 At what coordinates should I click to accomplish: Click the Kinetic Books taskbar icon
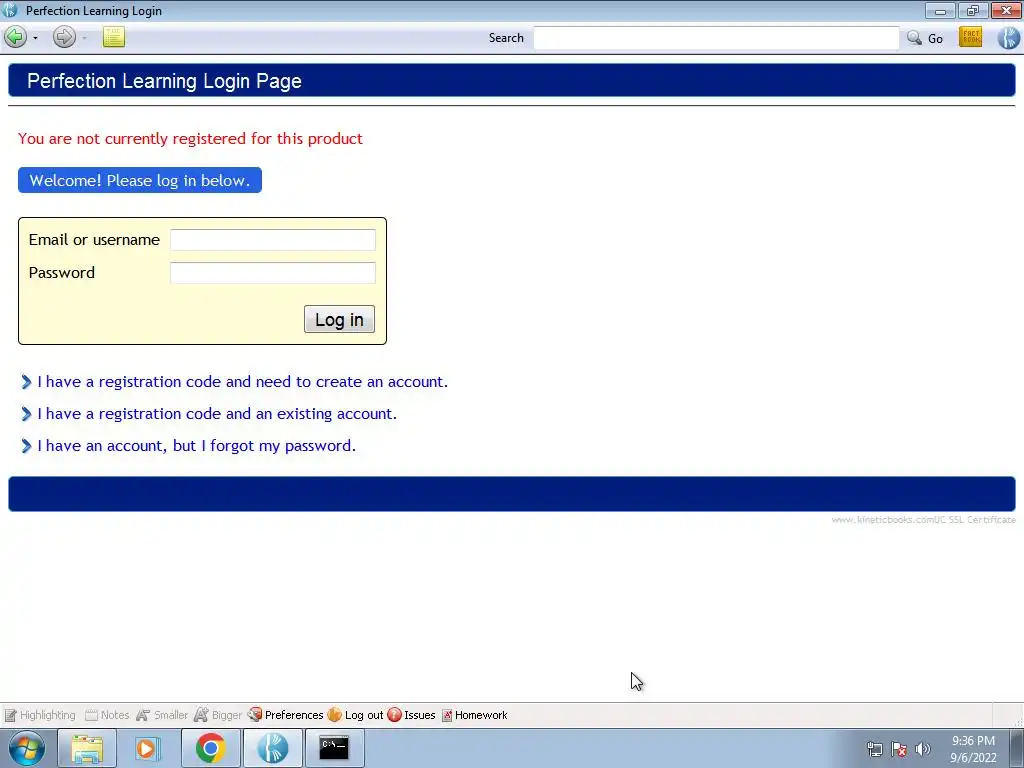pos(272,748)
